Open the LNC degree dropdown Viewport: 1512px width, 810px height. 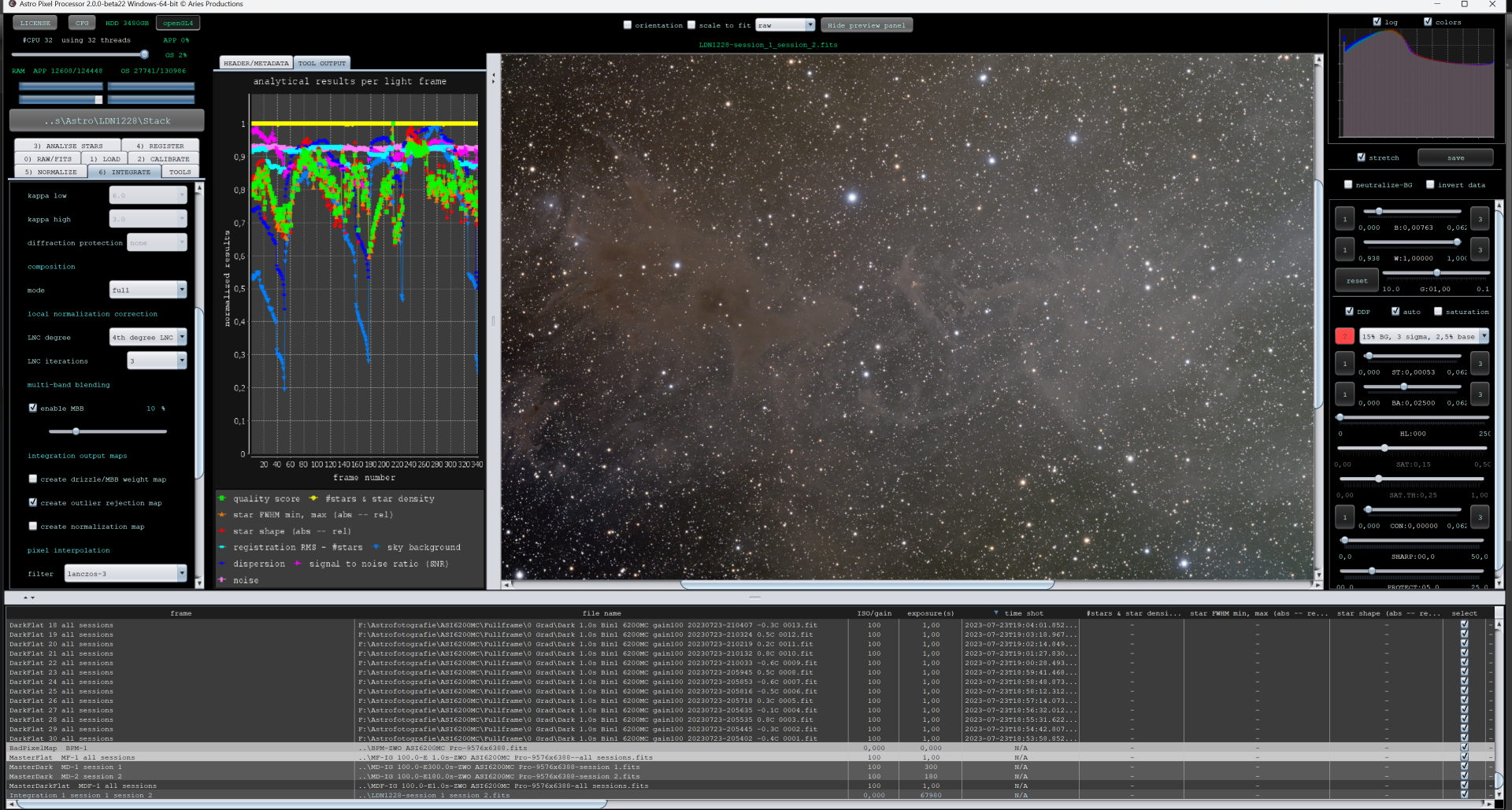tap(148, 337)
